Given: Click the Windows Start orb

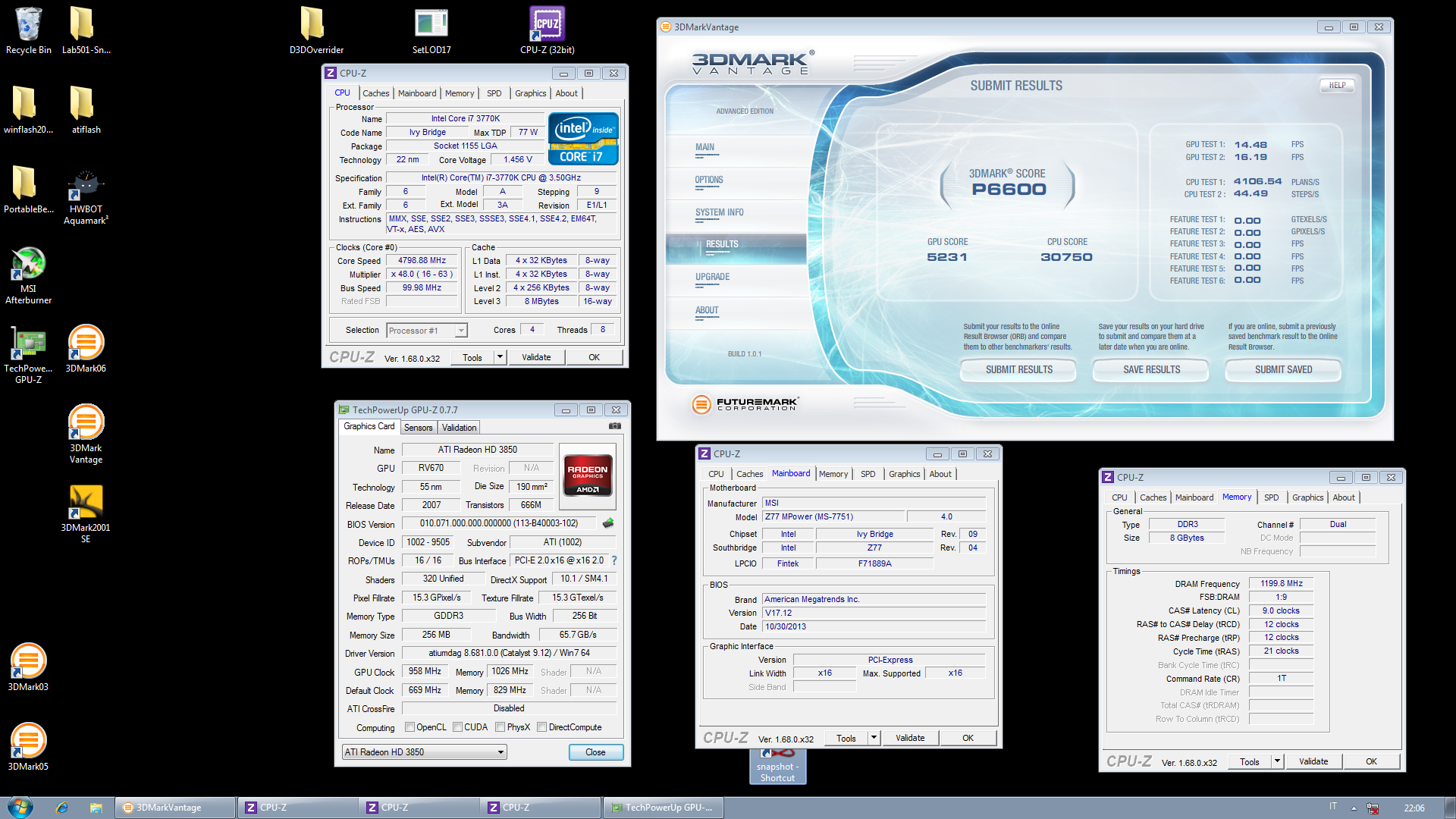Looking at the screenshot, I should click(20, 808).
